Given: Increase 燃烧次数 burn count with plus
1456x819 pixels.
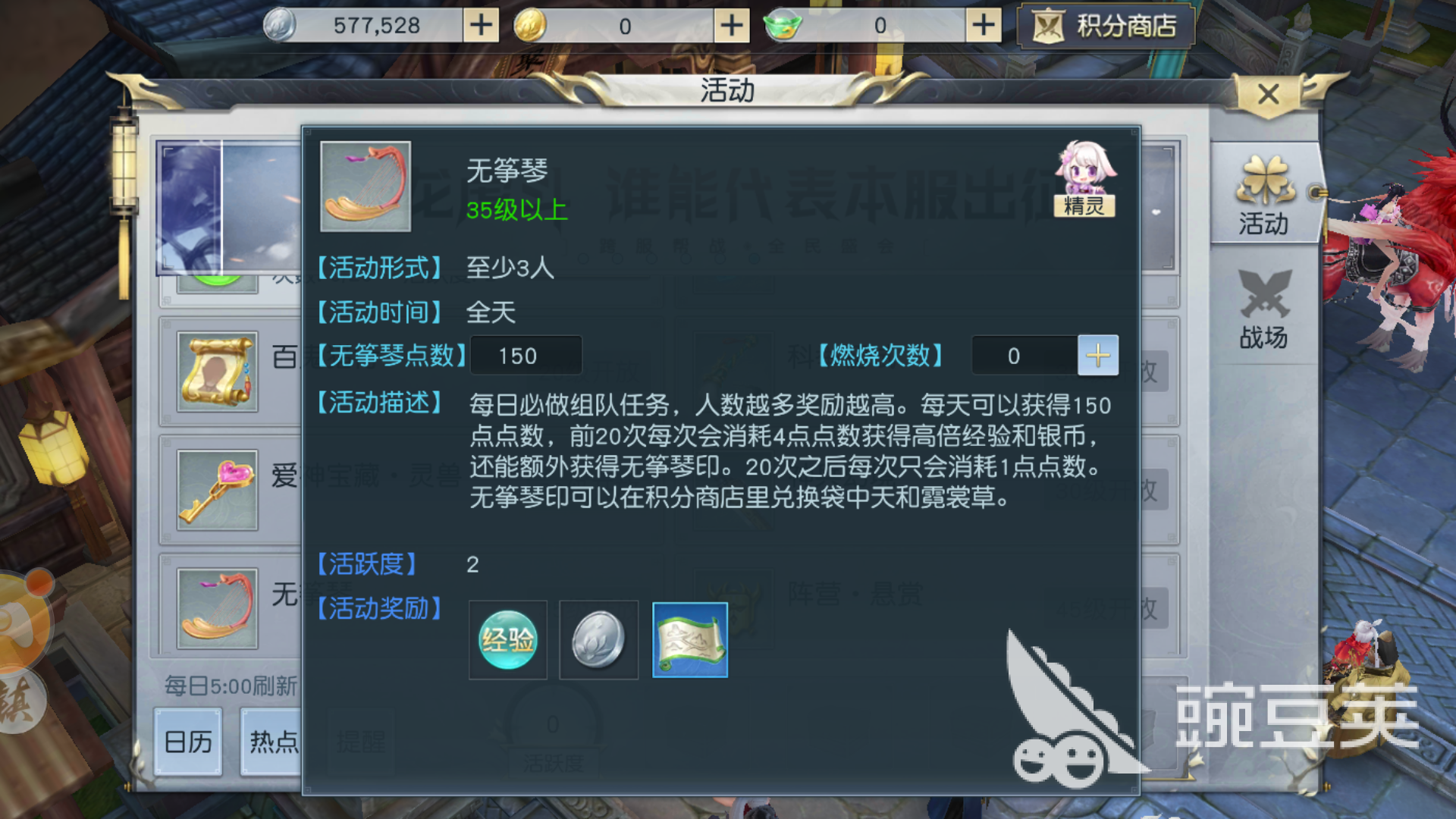Looking at the screenshot, I should coord(1098,355).
